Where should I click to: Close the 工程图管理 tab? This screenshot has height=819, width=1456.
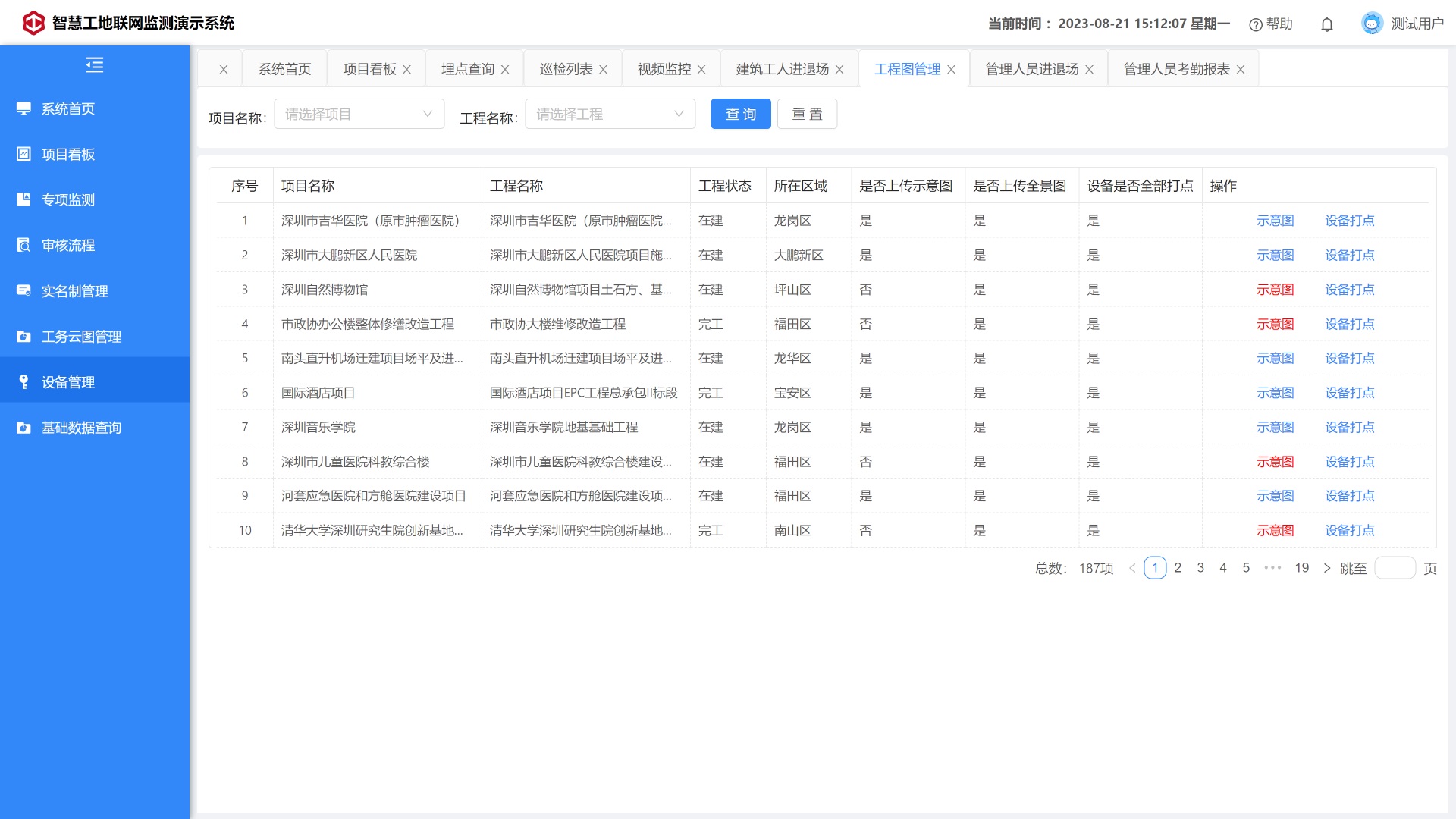[951, 69]
